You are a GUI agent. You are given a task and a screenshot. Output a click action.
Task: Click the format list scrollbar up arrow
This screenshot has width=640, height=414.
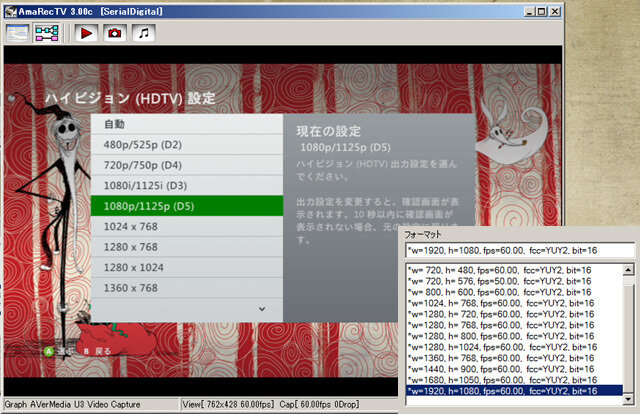(629, 270)
